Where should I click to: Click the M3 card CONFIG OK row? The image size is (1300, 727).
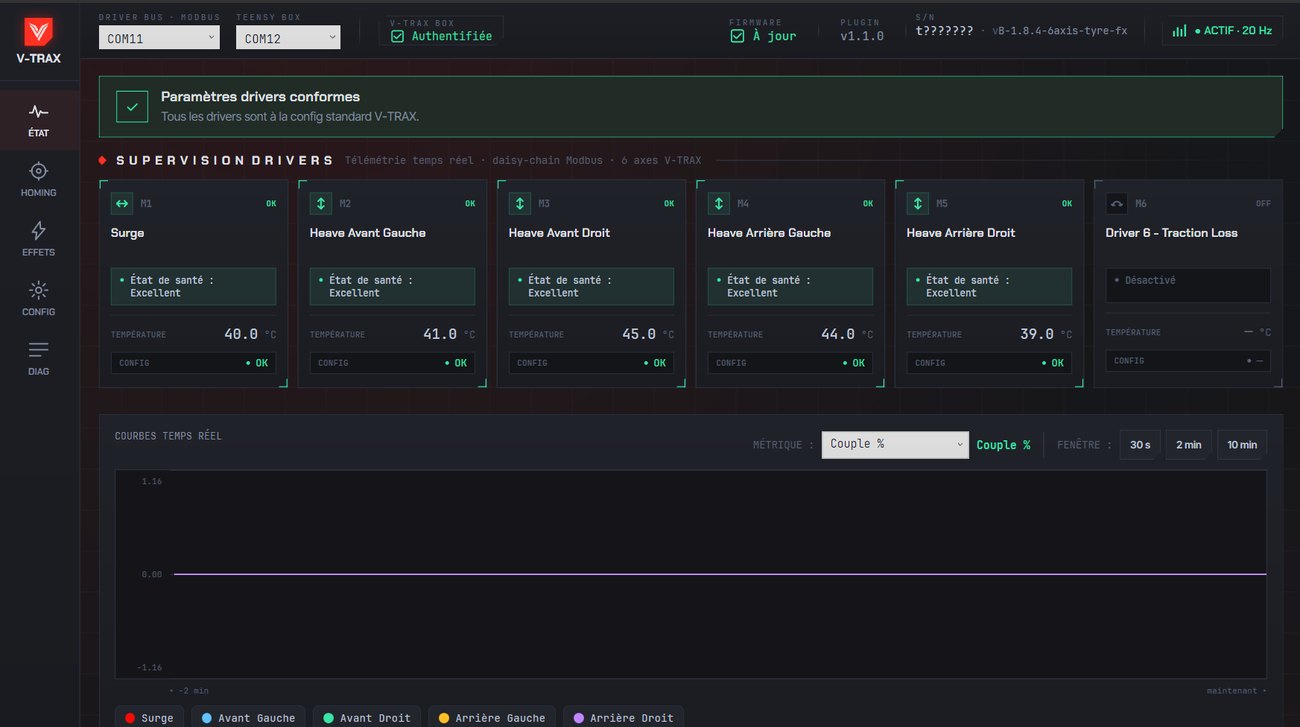click(591, 363)
